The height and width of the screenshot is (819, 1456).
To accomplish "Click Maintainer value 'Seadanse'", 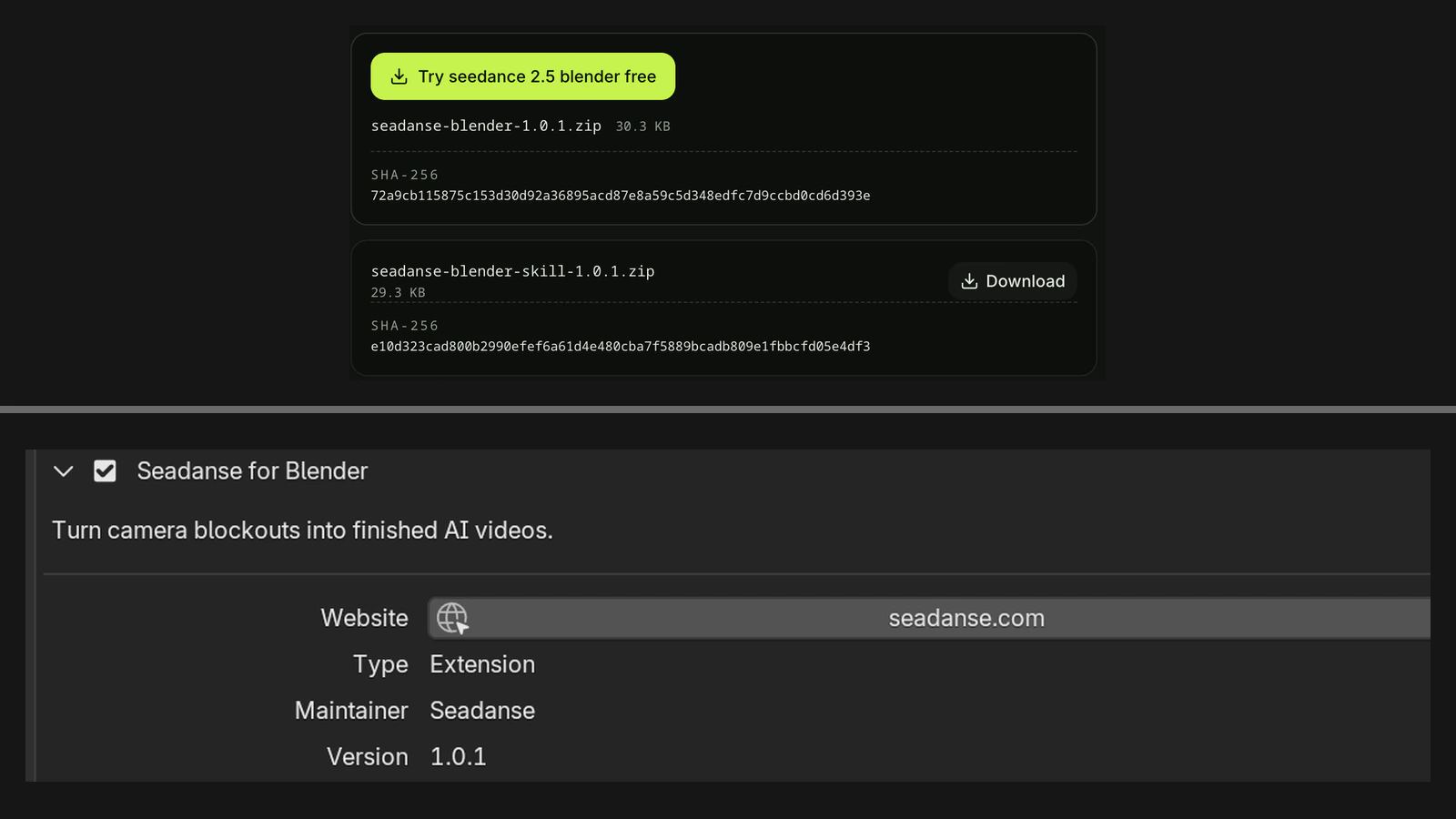I will tap(482, 711).
